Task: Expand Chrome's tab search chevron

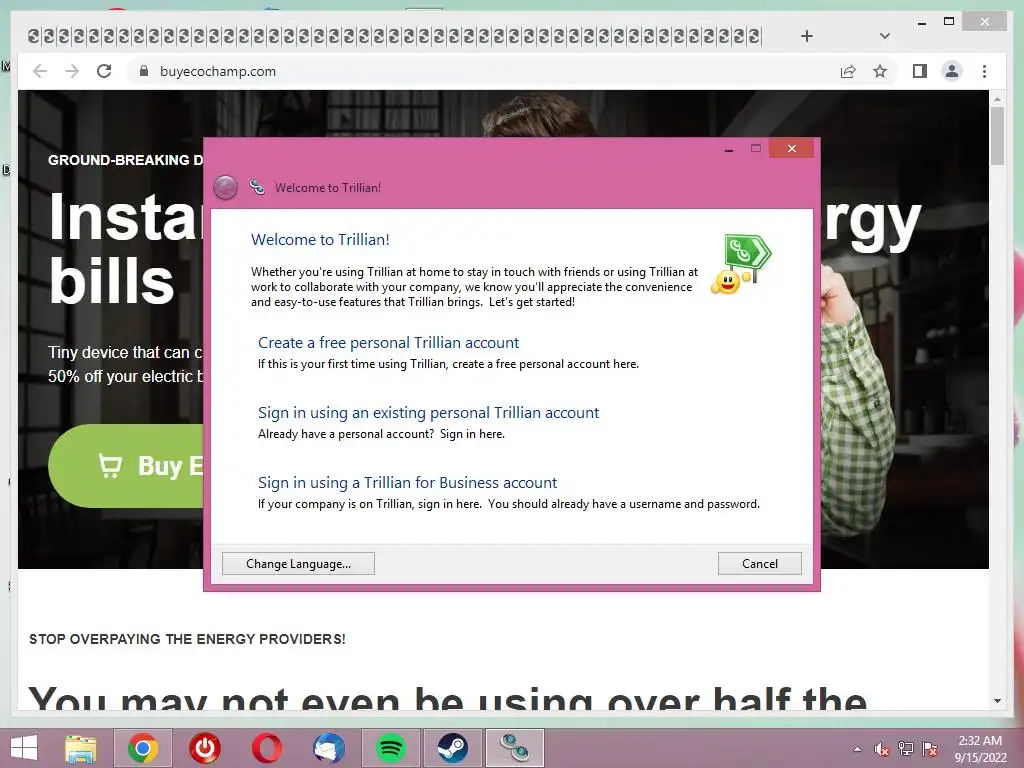Action: 884,36
